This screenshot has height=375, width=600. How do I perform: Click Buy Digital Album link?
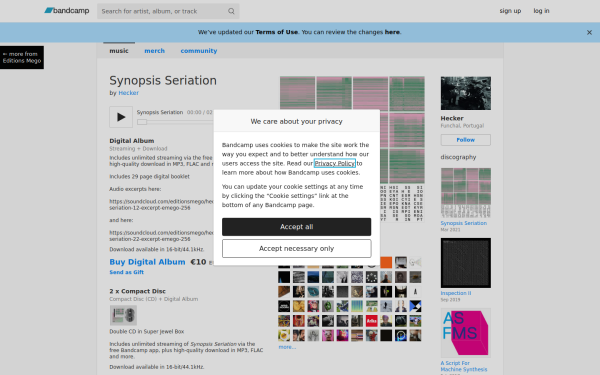pos(147,262)
